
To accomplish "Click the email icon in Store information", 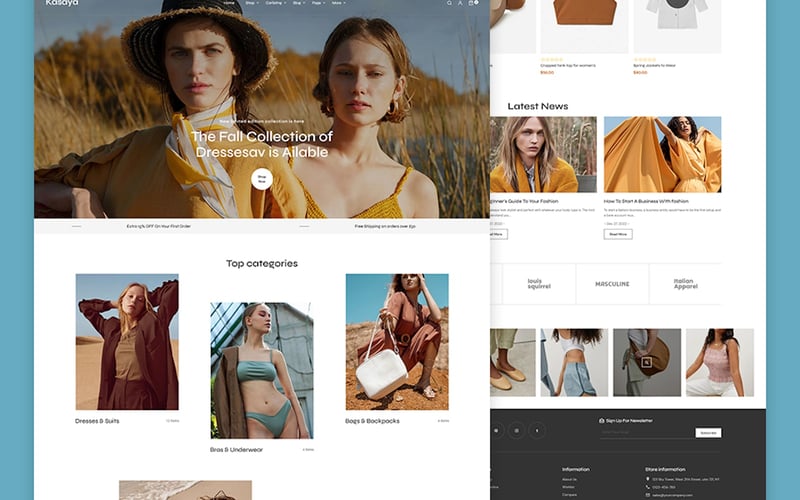I will 648,495.
